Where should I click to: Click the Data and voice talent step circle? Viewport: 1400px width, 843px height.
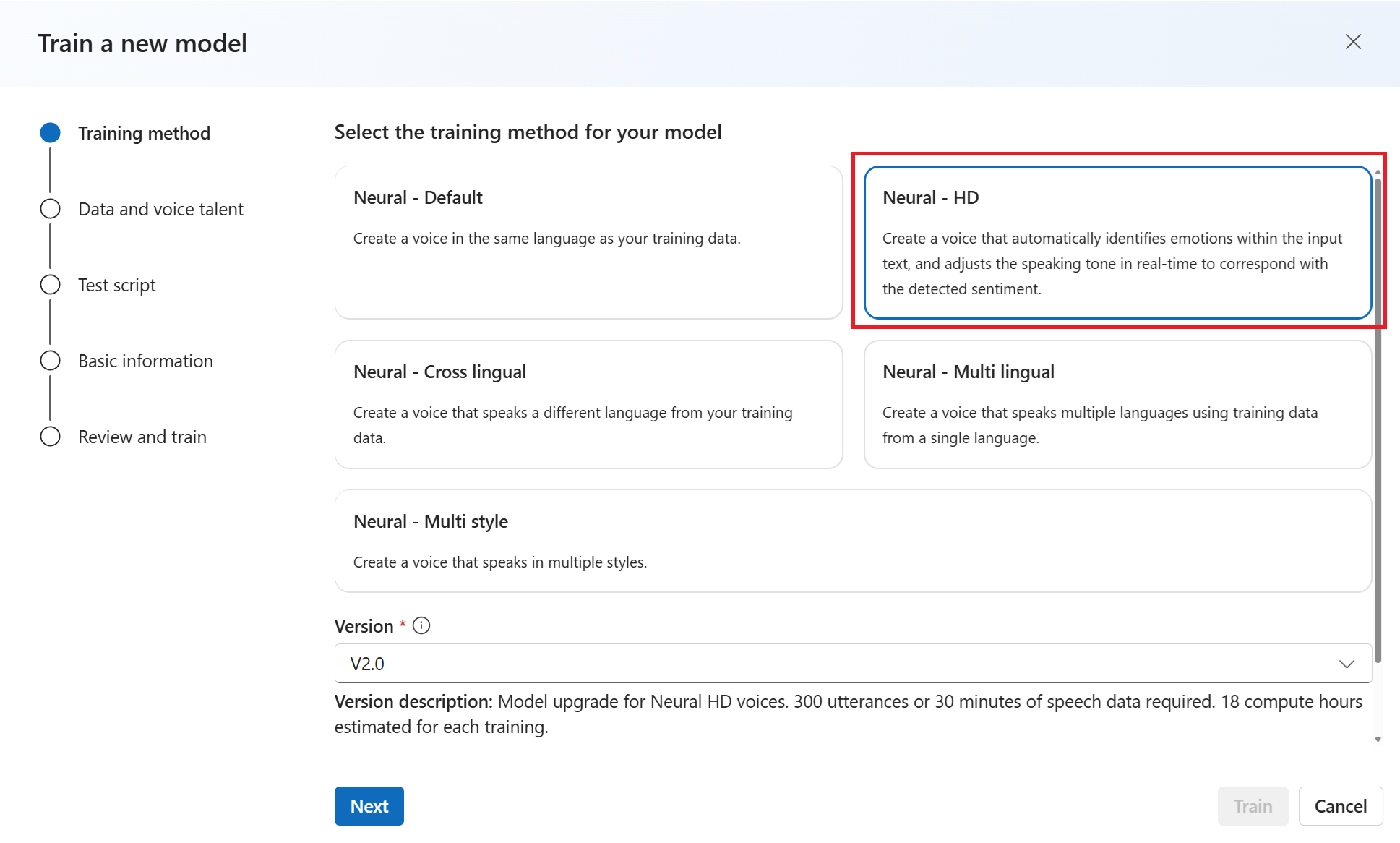click(x=50, y=209)
